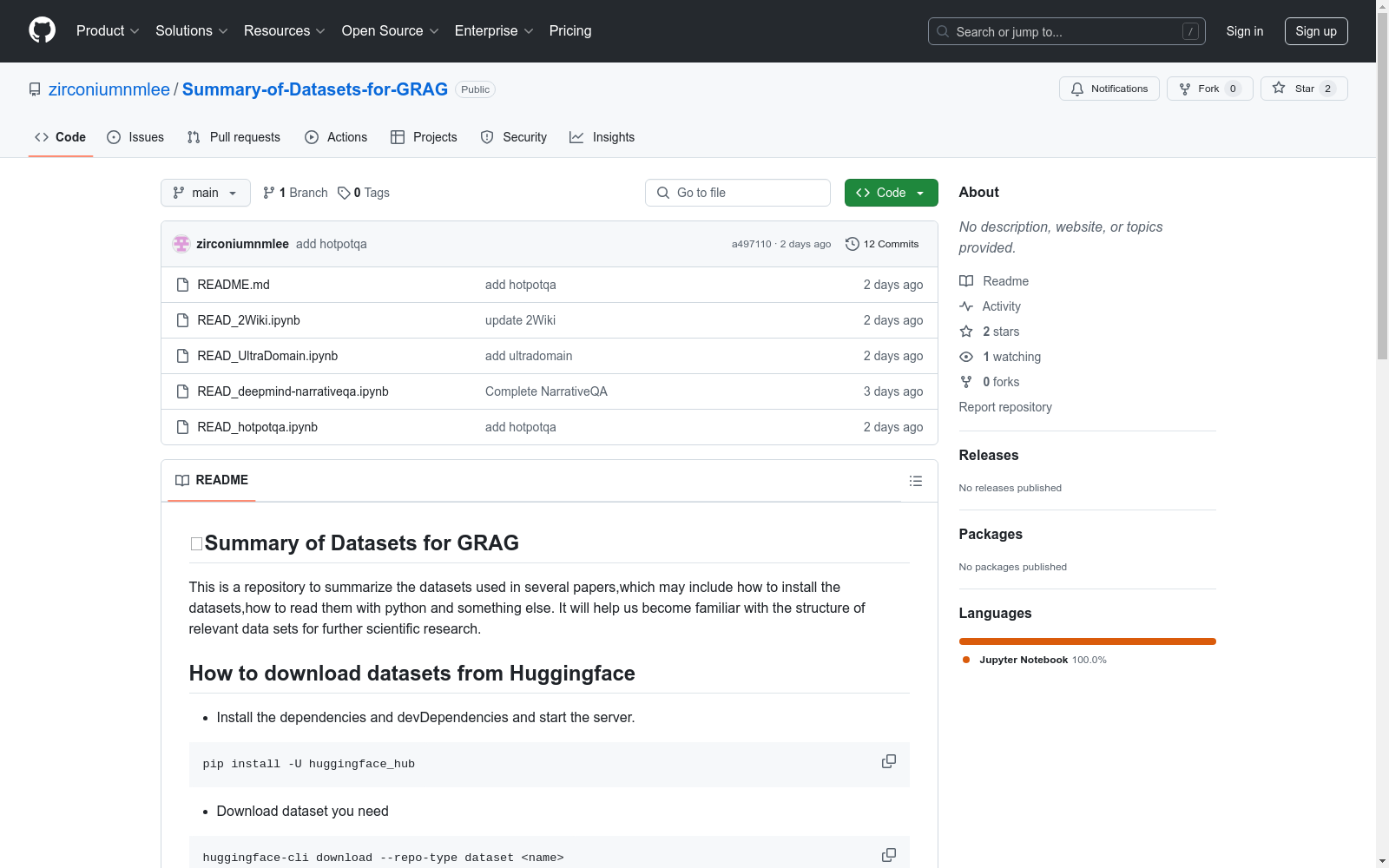Expand the Solutions menu
Image resolution: width=1389 pixels, height=868 pixels.
pyautogui.click(x=192, y=31)
